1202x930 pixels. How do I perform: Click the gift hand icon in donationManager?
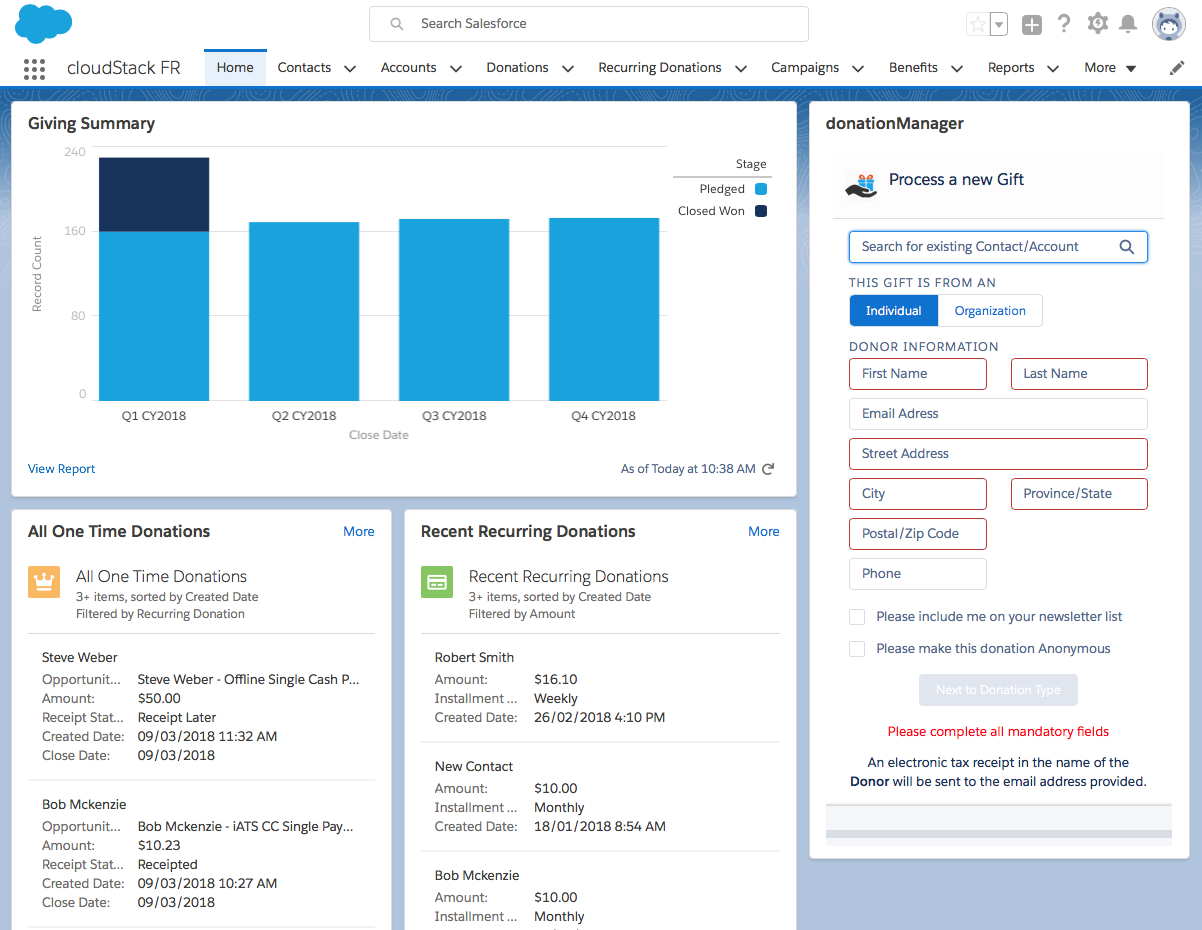pyautogui.click(x=861, y=184)
